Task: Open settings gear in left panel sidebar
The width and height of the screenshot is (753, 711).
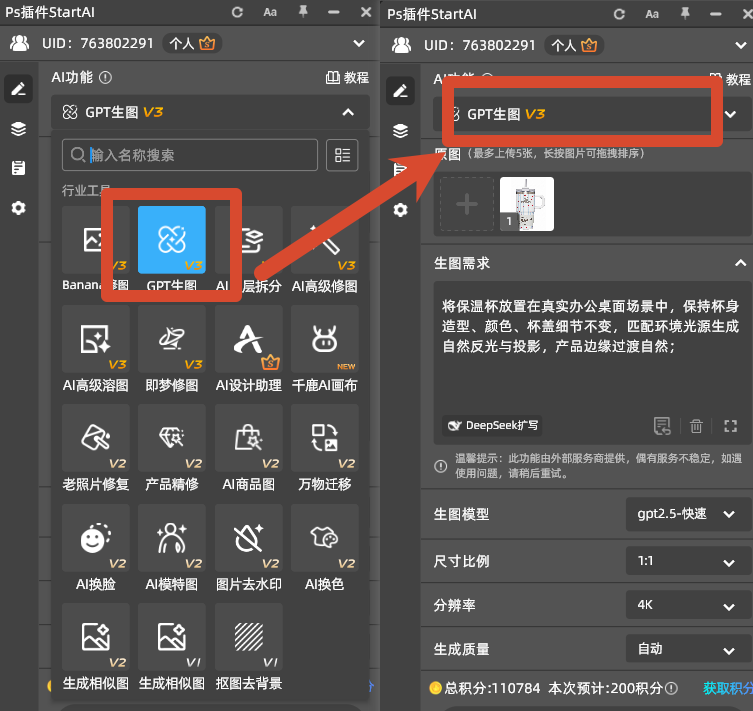Action: pos(18,208)
